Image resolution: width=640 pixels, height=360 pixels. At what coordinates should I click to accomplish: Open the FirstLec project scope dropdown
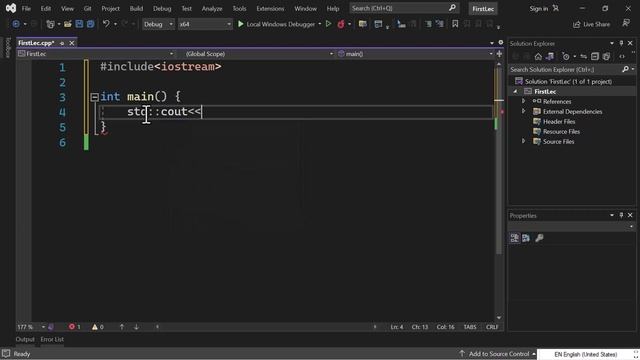pos(96,54)
